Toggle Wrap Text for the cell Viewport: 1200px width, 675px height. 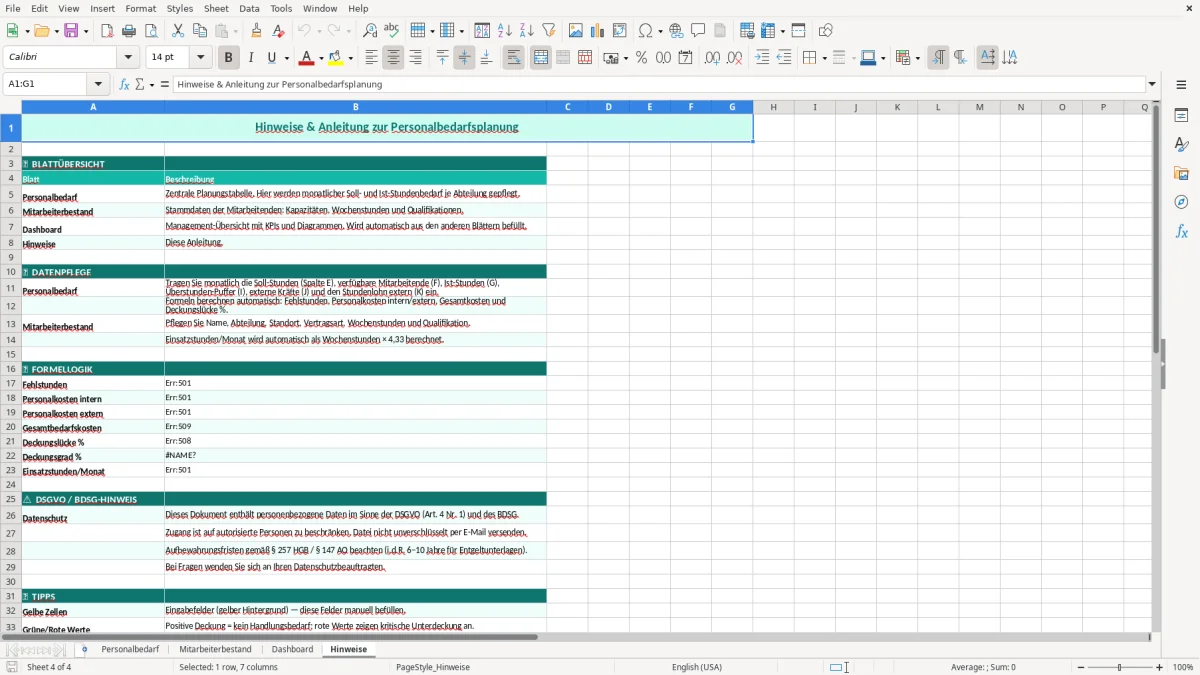pyautogui.click(x=513, y=58)
